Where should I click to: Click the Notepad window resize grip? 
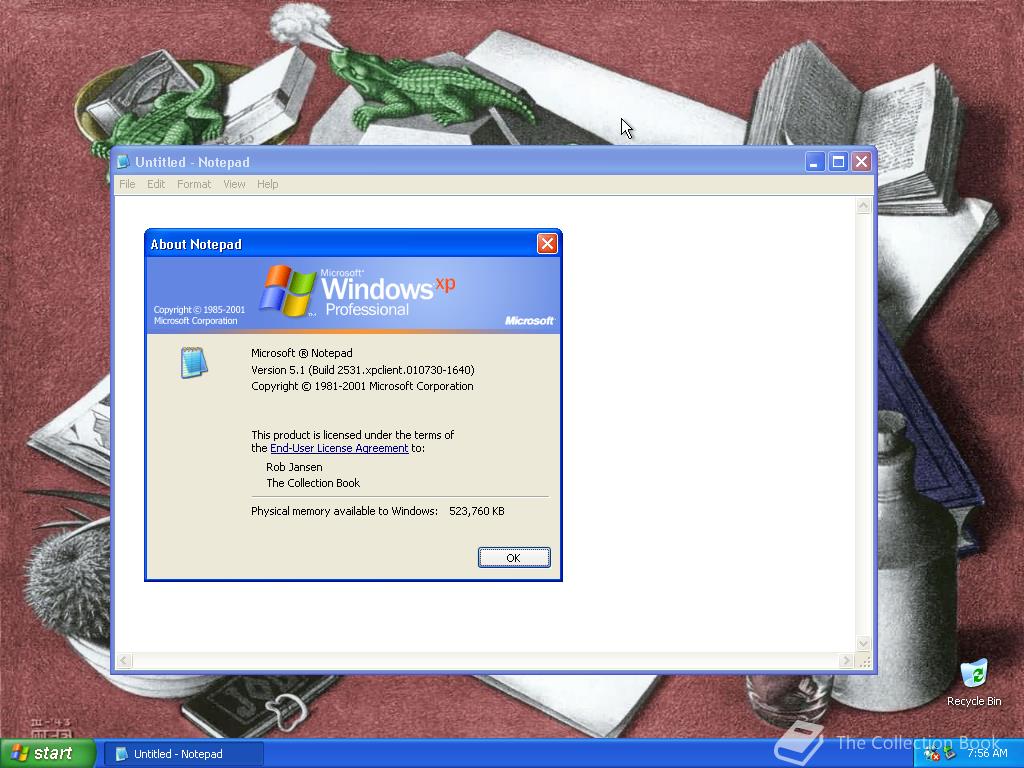[x=865, y=662]
